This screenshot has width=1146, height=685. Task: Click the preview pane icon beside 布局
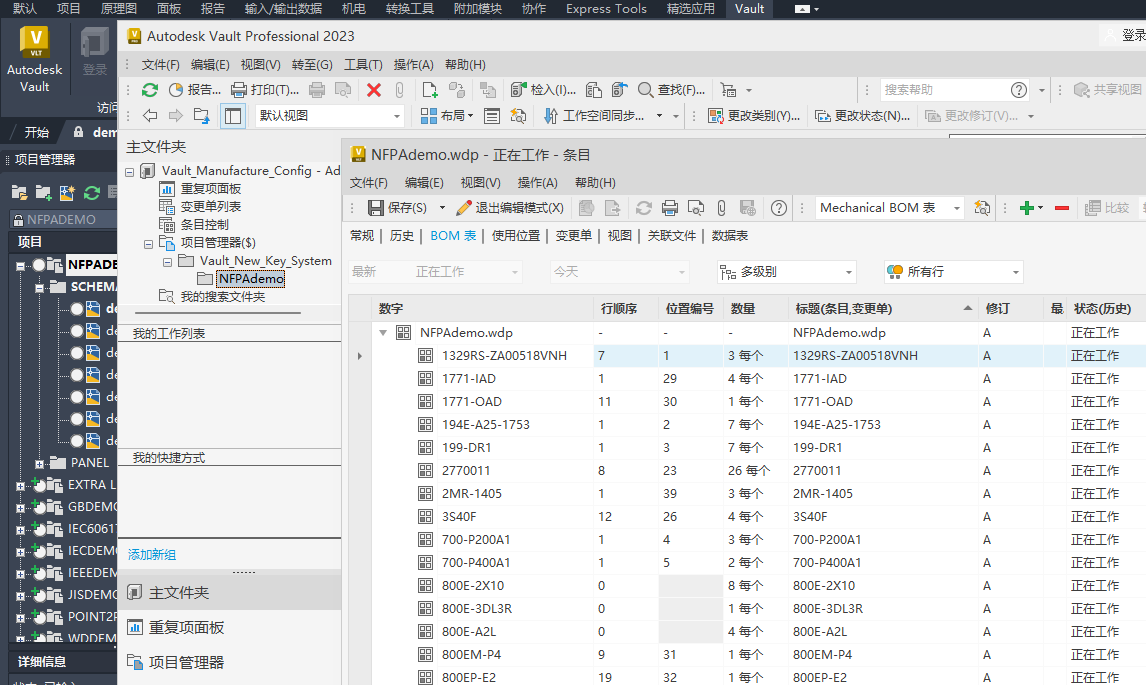tap(492, 116)
